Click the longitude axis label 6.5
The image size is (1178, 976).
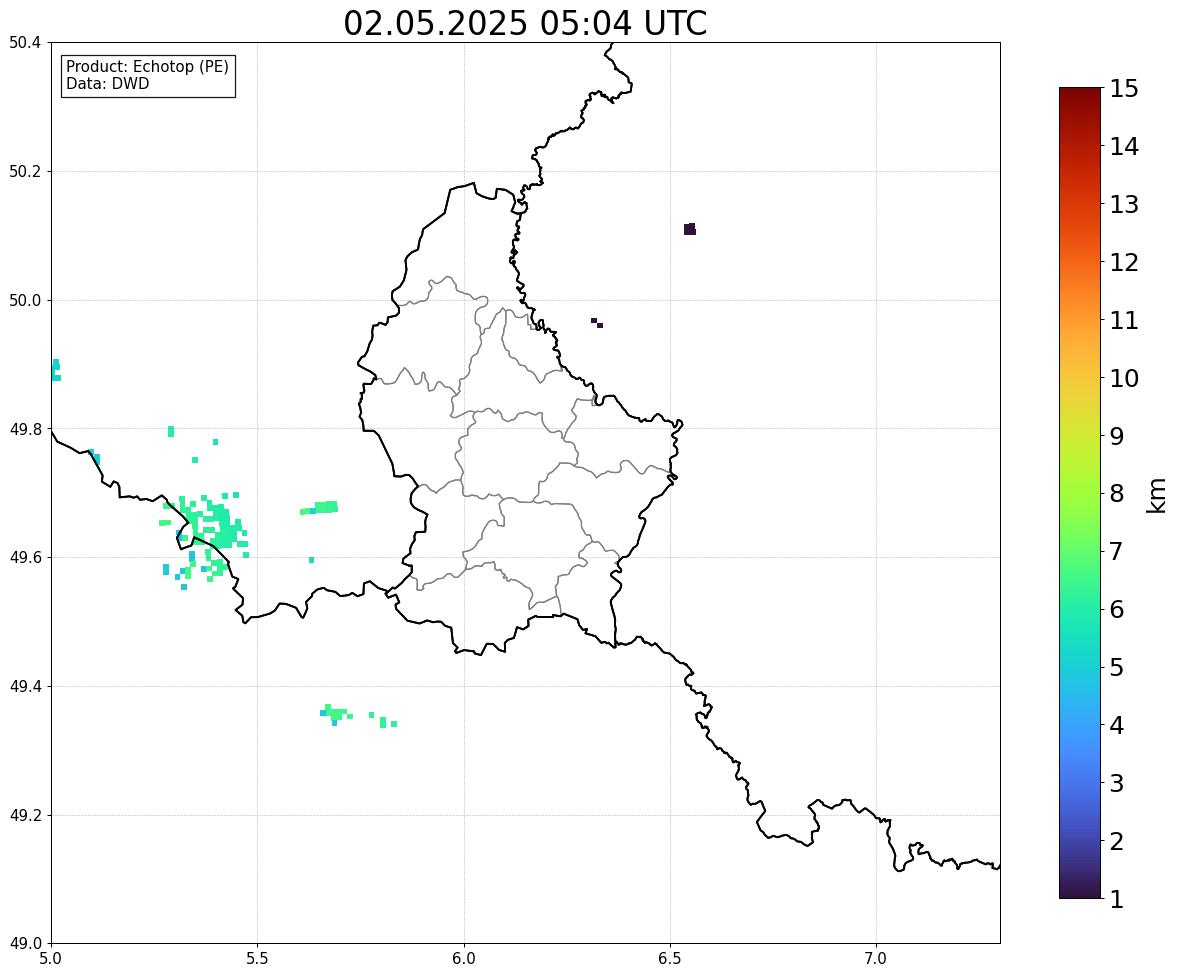click(670, 959)
